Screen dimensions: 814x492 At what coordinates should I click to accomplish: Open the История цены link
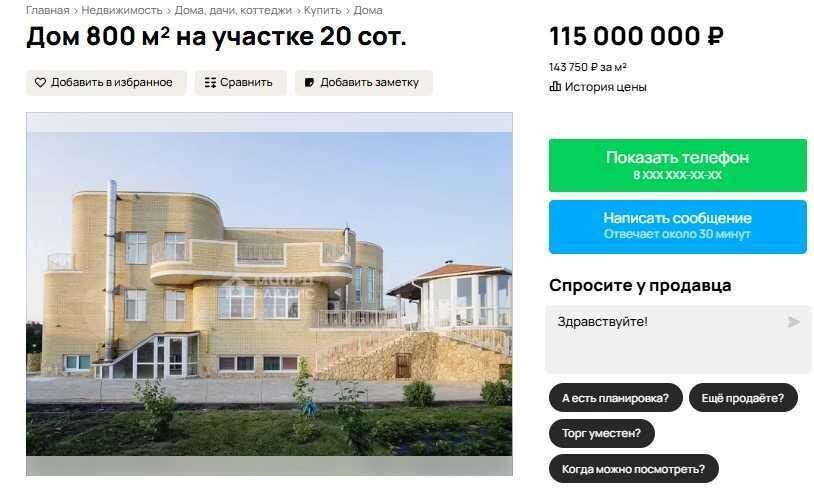point(605,87)
